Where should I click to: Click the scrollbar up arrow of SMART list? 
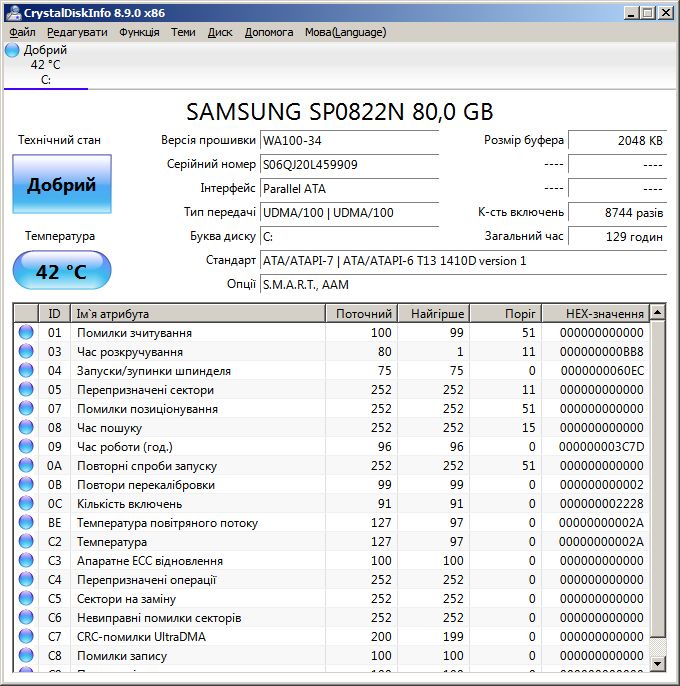657,312
